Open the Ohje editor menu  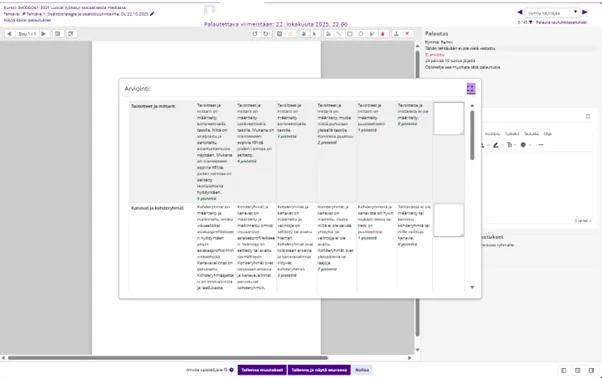coord(547,134)
